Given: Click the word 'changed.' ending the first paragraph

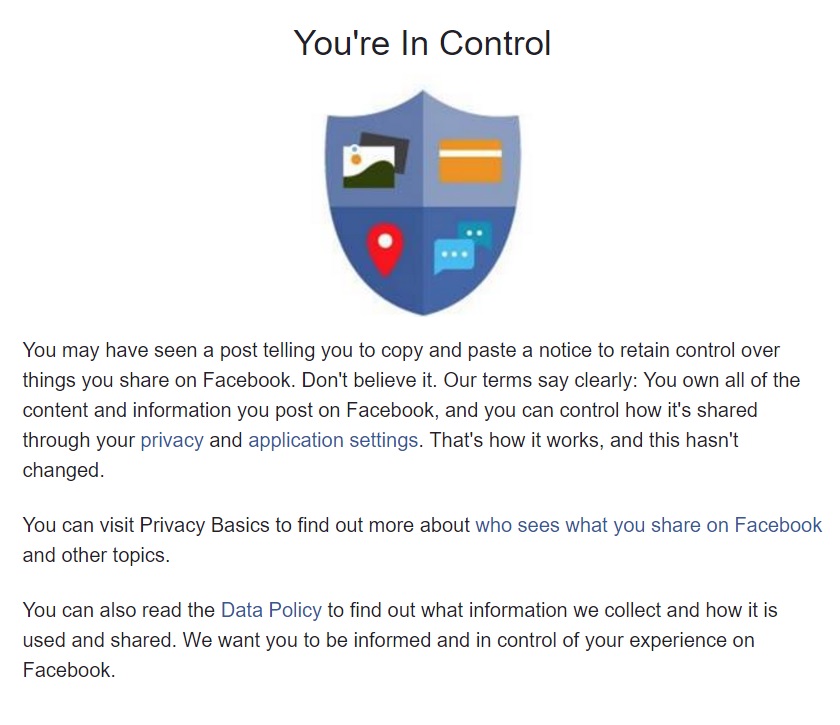Looking at the screenshot, I should coord(63,470).
